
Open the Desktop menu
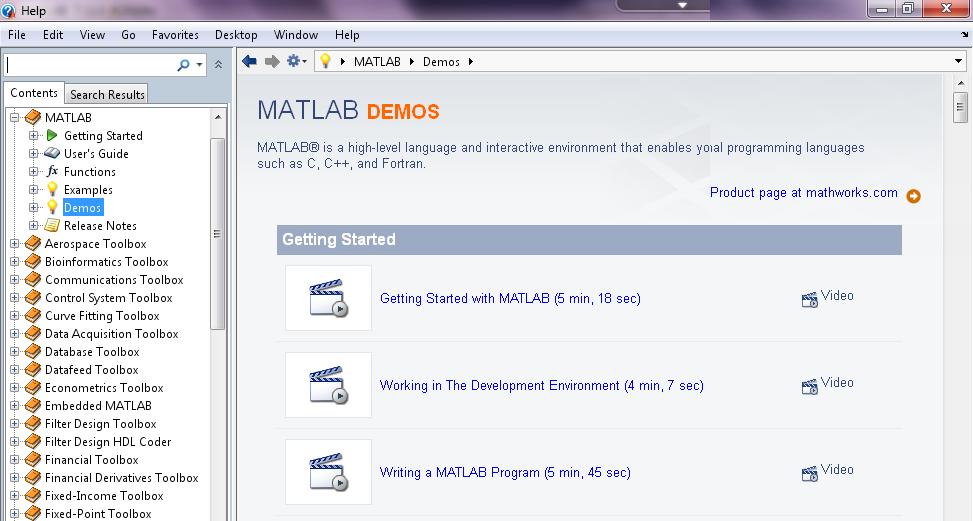(236, 35)
